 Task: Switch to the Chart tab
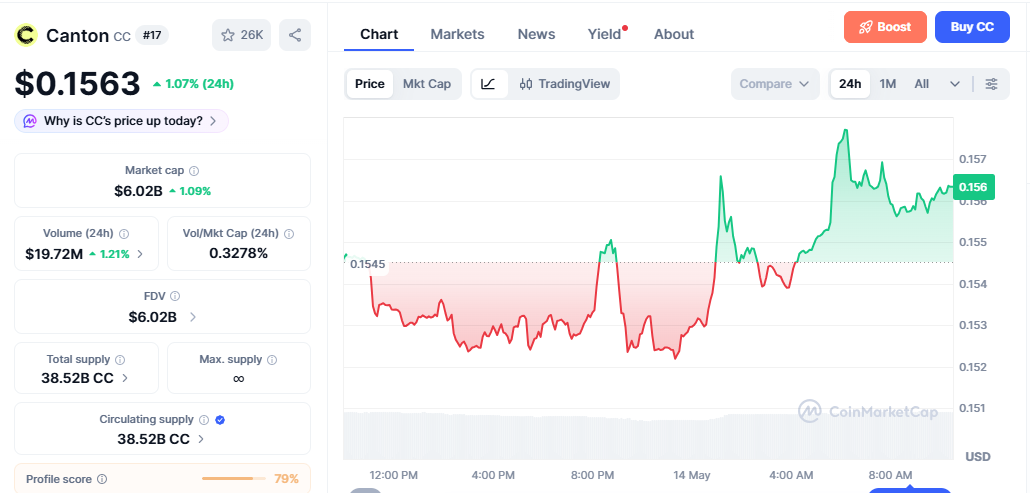(379, 34)
